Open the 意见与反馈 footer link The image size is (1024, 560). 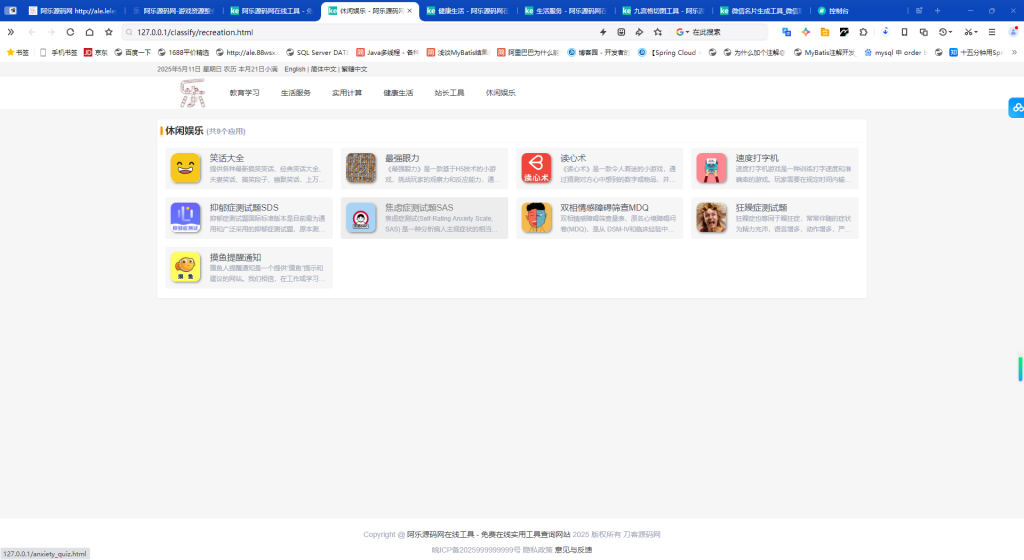coord(573,550)
